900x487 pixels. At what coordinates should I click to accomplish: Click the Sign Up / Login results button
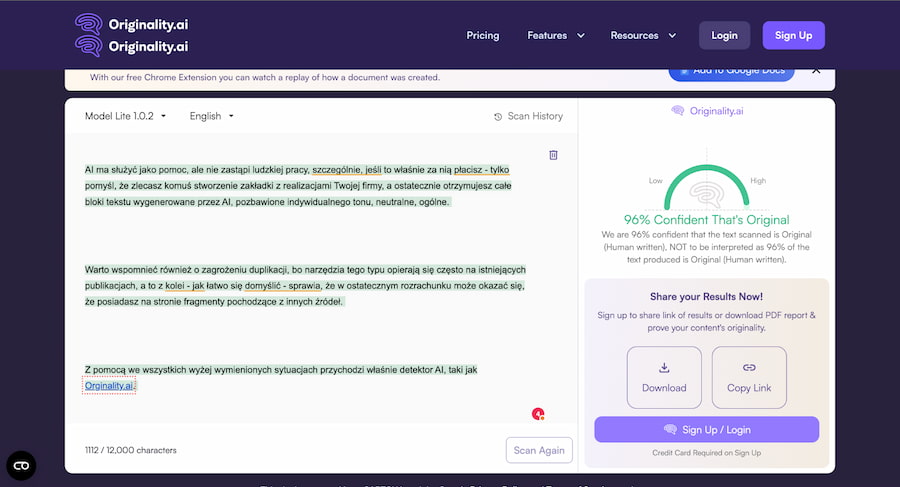706,430
